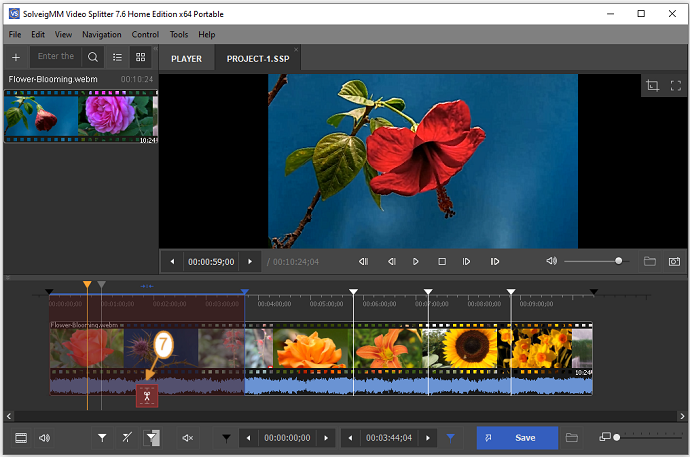Switch media library to thumbnail grid view
The image size is (690, 457).
pos(140,57)
